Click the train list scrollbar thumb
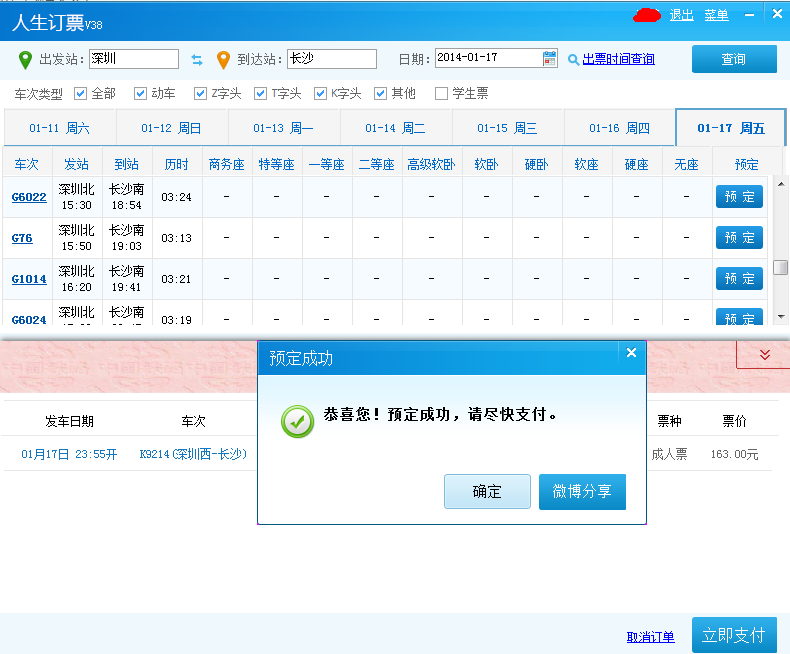 coord(780,267)
